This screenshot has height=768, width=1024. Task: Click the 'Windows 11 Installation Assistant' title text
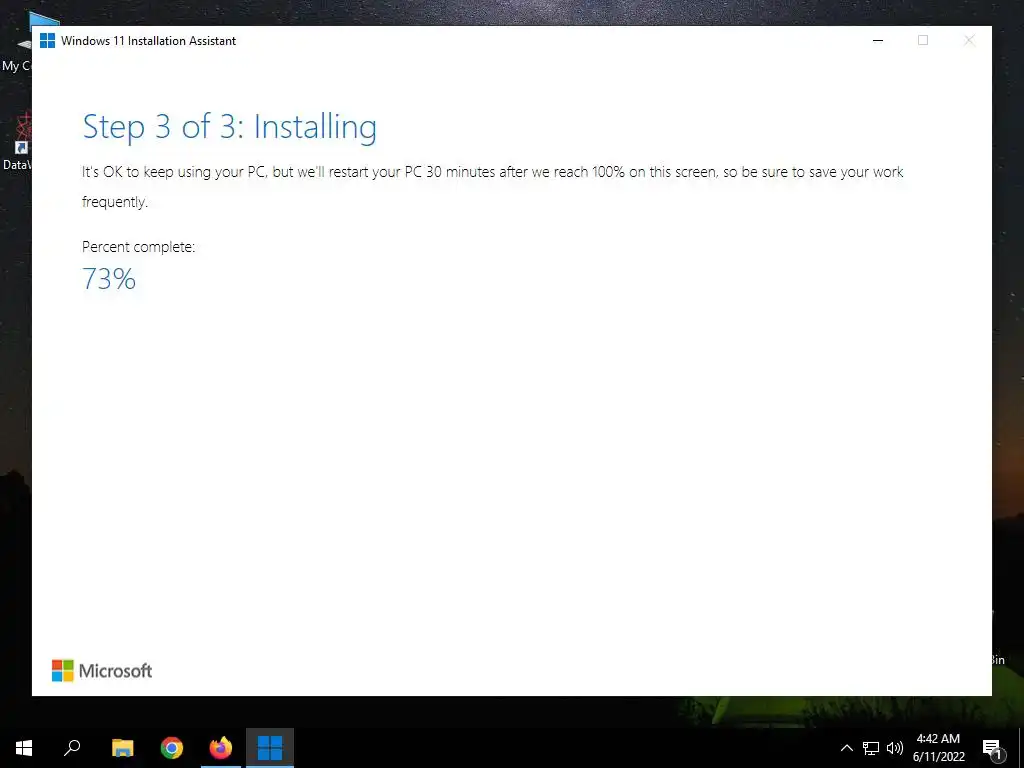click(148, 40)
